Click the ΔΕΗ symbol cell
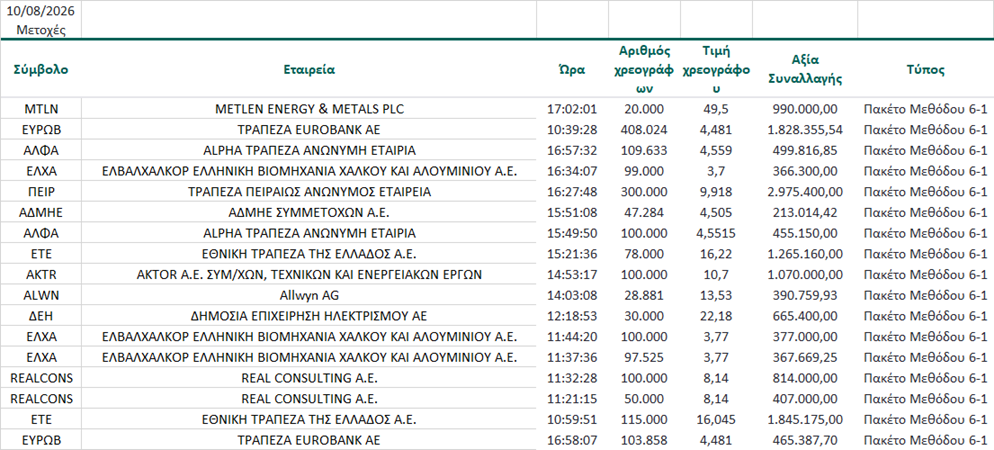Screen dimensions: 994x450 pyautogui.click(x=41, y=315)
